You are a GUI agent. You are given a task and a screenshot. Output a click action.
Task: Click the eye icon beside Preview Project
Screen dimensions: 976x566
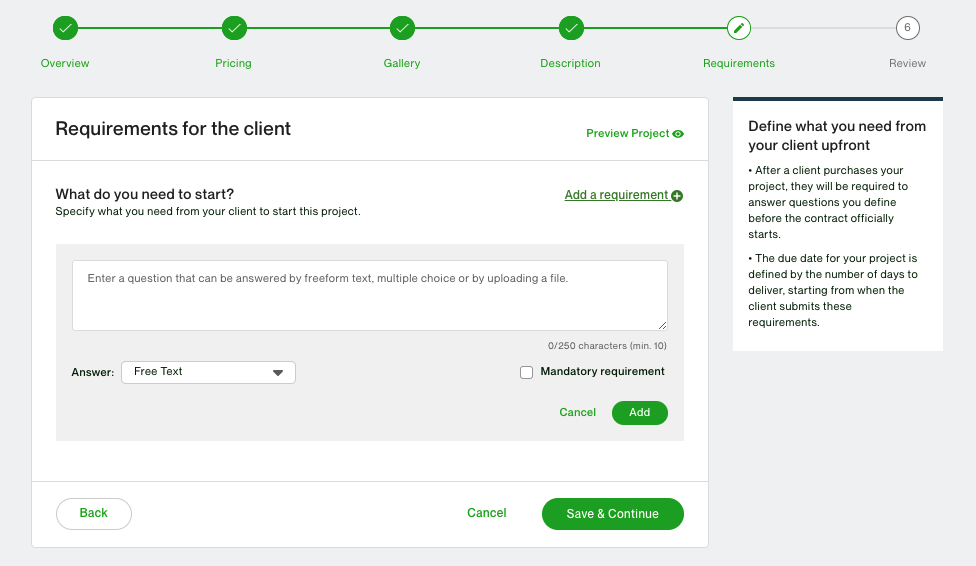click(678, 134)
